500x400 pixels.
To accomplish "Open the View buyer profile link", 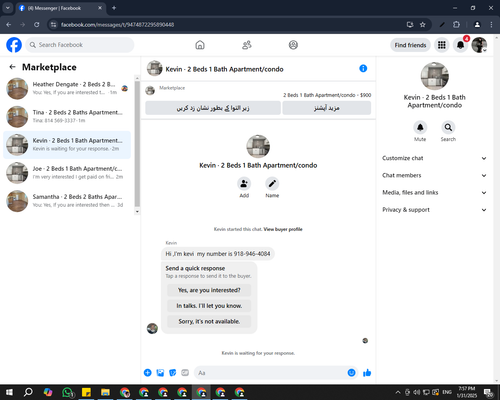I will [x=283, y=229].
